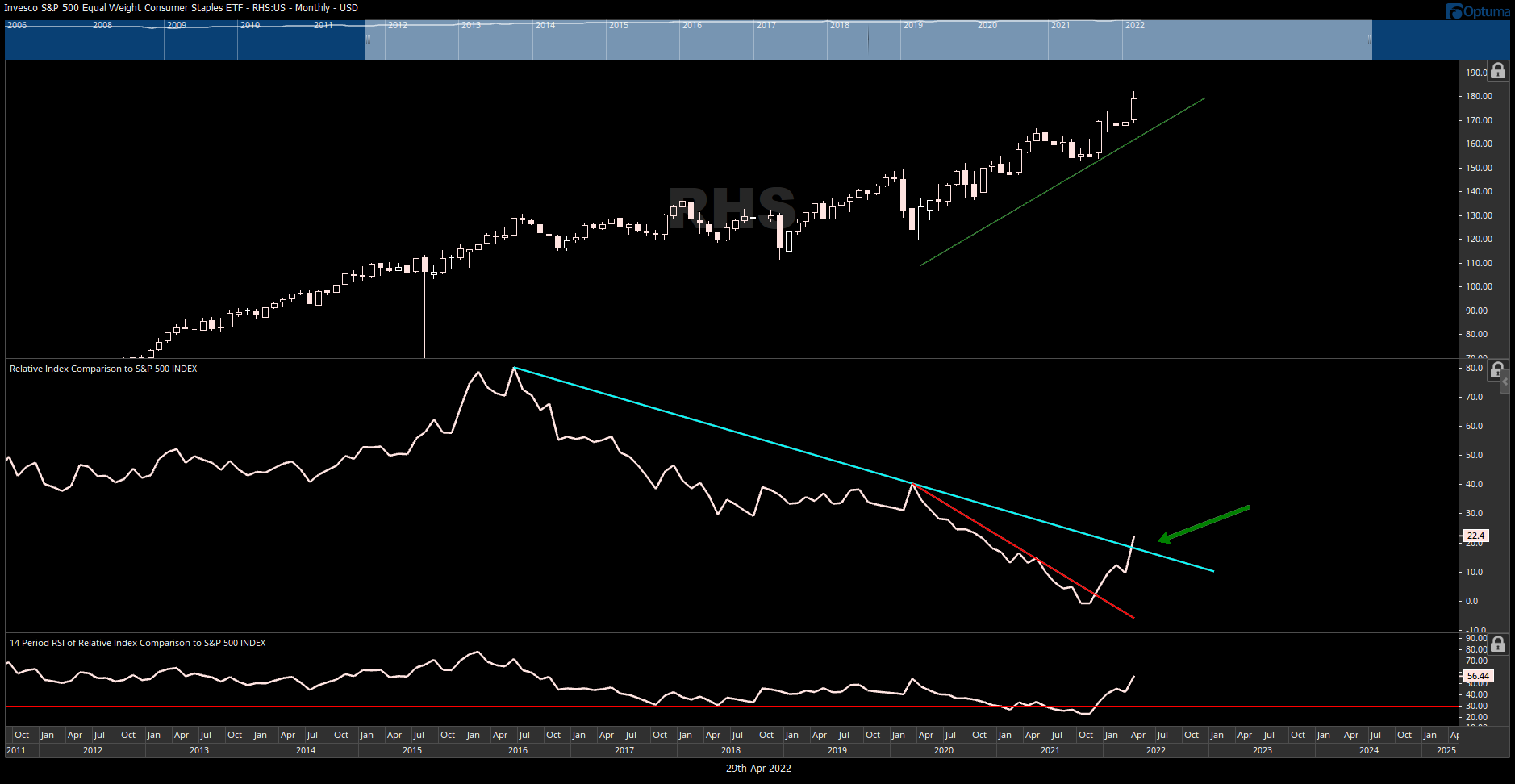The image size is (1515, 784).
Task: Toggle the price scale lock icon
Action: click(1498, 71)
